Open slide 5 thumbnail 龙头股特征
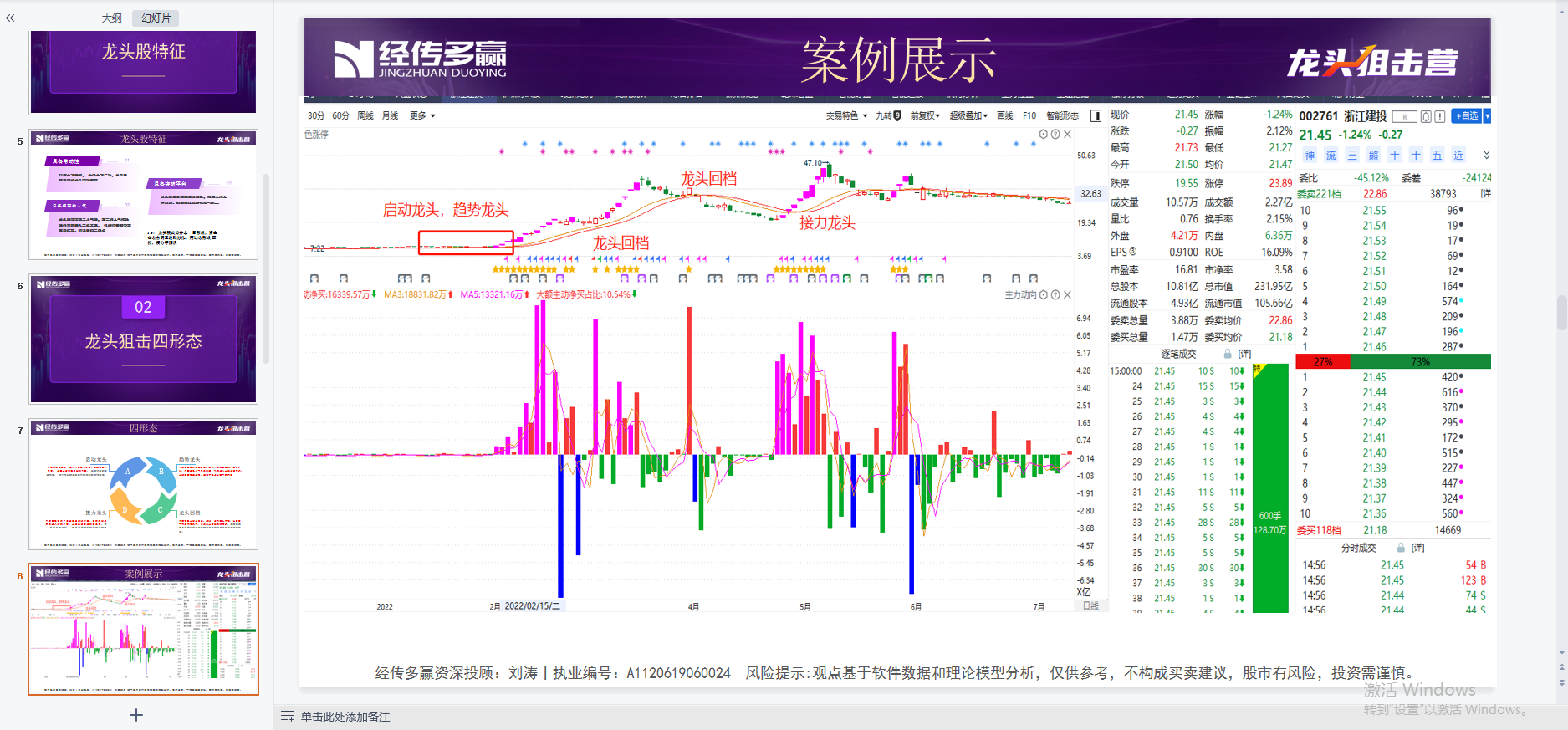This screenshot has height=730, width=1568. (x=143, y=194)
